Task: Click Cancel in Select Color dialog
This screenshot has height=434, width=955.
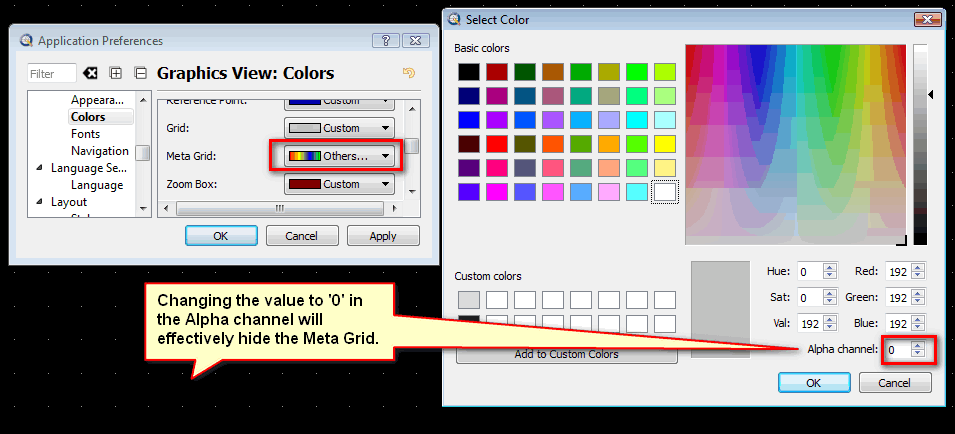Action: pyautogui.click(x=895, y=383)
